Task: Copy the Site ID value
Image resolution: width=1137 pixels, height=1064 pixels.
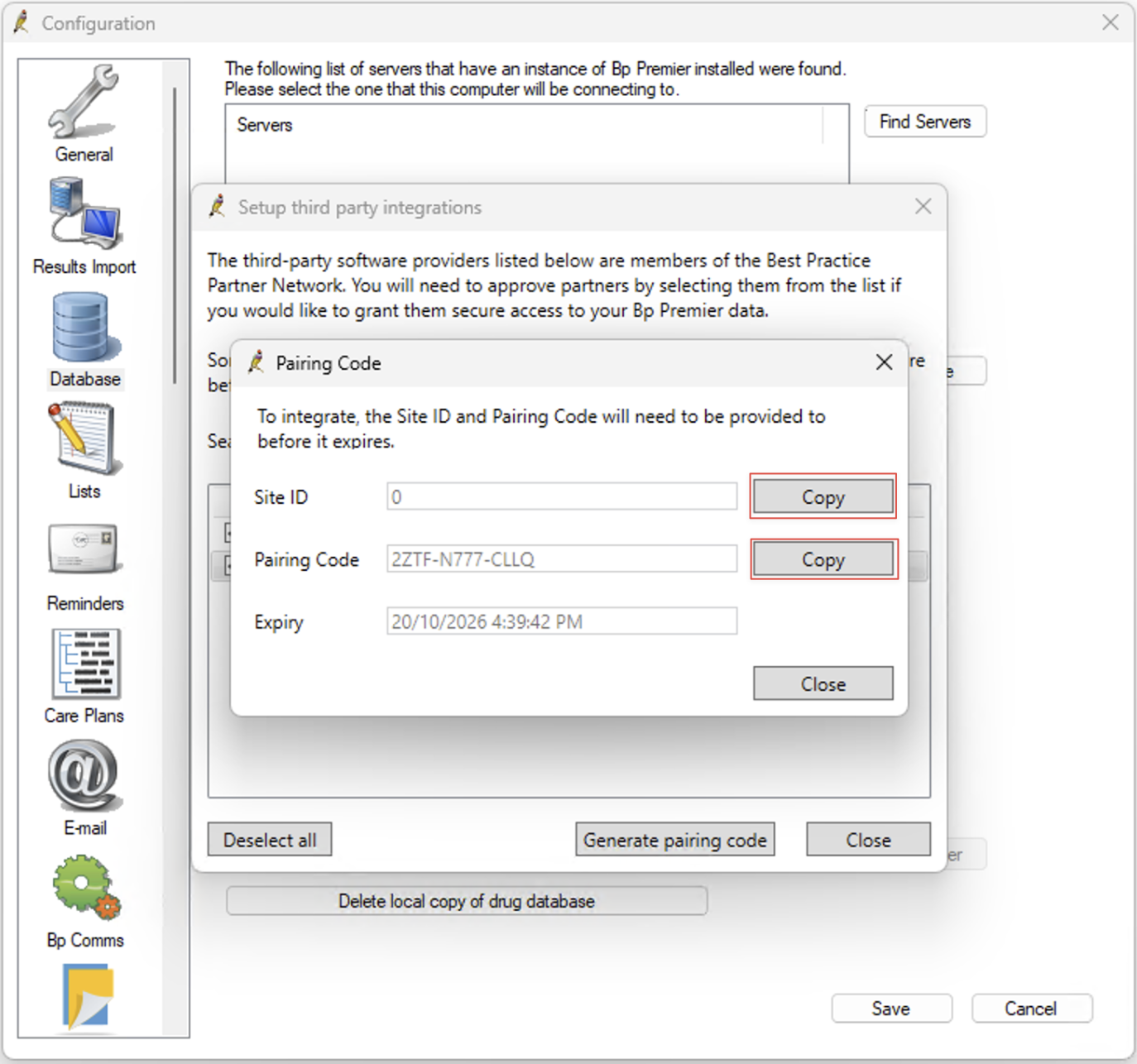Action: point(823,496)
